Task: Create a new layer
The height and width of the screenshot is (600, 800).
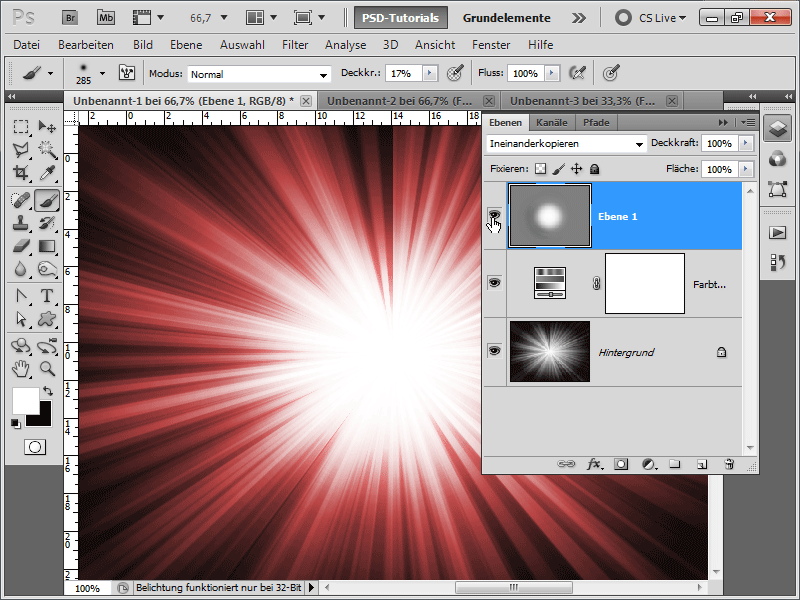Action: [x=702, y=464]
